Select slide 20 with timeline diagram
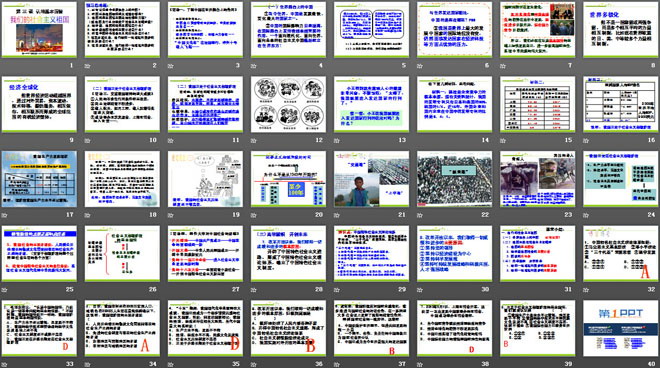660x368 pixels. pos(288,179)
